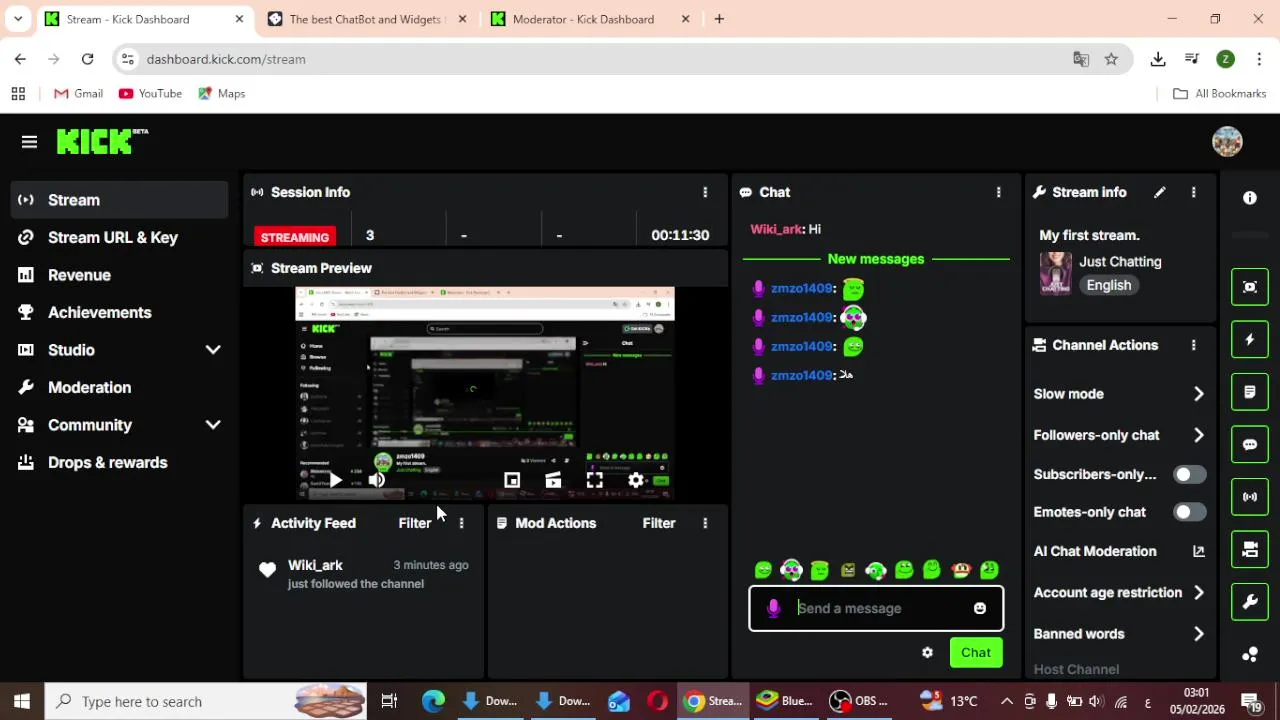Enter fullscreen in the stream preview
Image resolution: width=1280 pixels, height=720 pixels.
coord(594,481)
